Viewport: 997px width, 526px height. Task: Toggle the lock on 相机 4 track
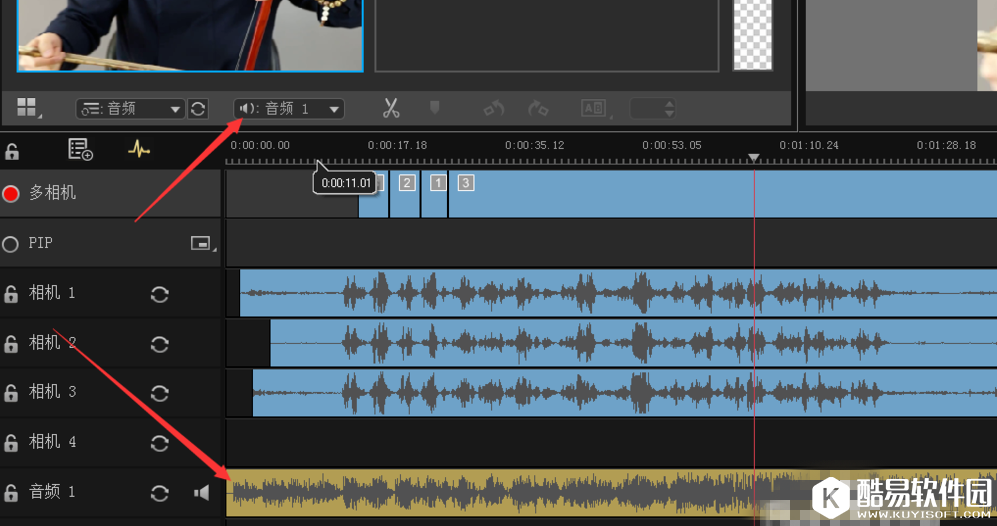pyautogui.click(x=11, y=443)
